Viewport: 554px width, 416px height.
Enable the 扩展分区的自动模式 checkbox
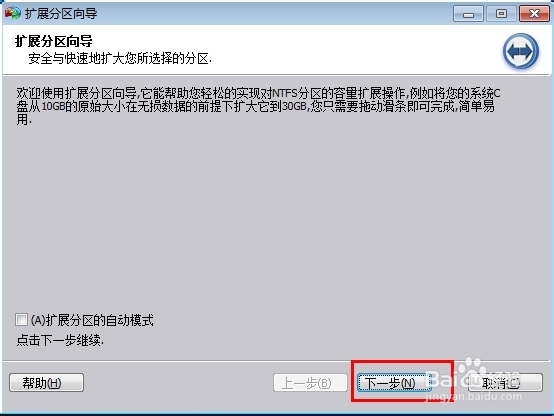(x=21, y=320)
